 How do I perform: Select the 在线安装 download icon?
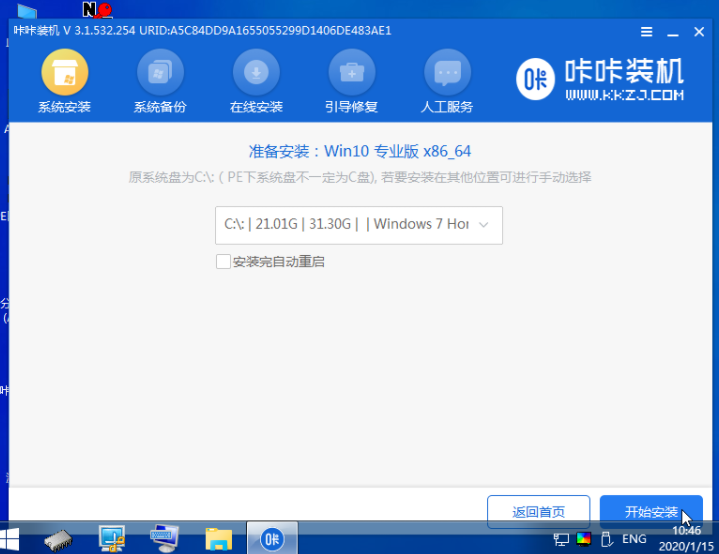pyautogui.click(x=256, y=72)
